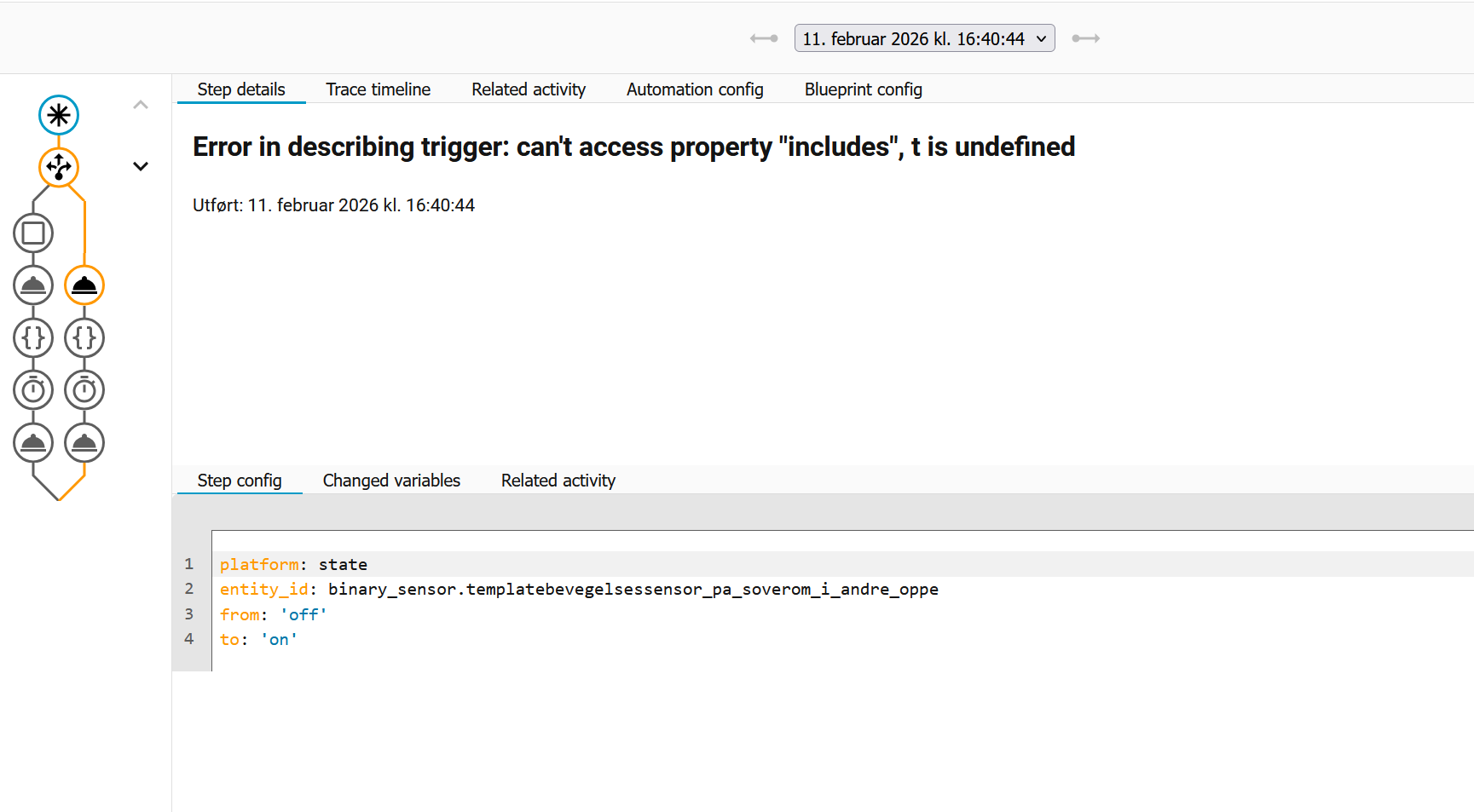Select the orange choose branch node
1474x812 pixels.
tap(59, 167)
